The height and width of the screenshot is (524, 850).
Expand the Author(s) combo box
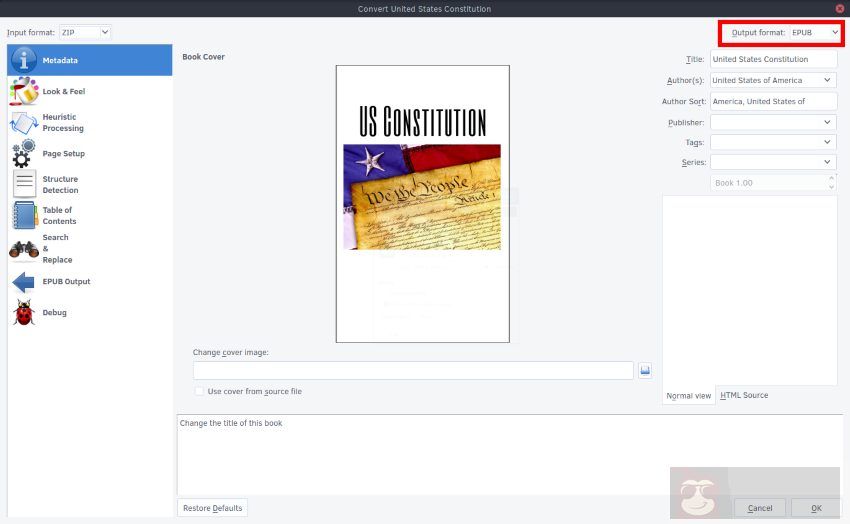pos(827,81)
